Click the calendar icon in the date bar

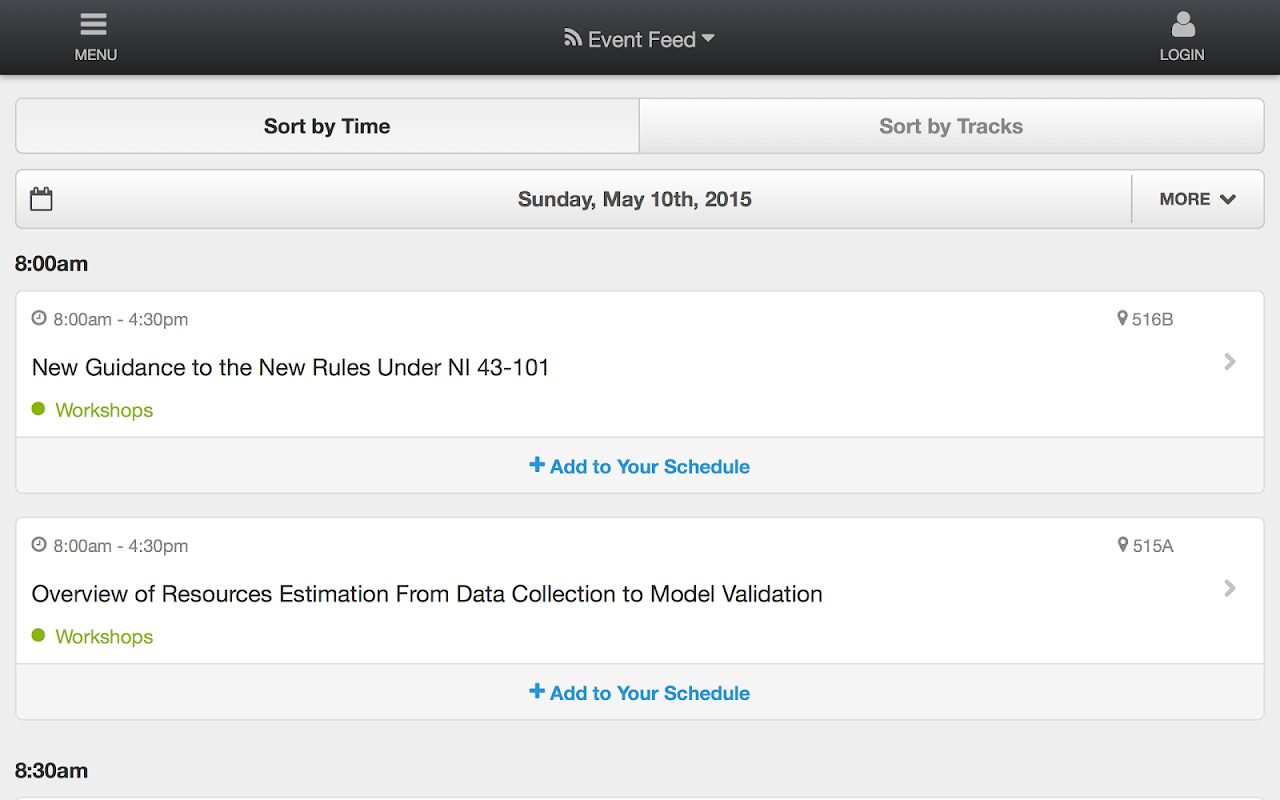[41, 199]
